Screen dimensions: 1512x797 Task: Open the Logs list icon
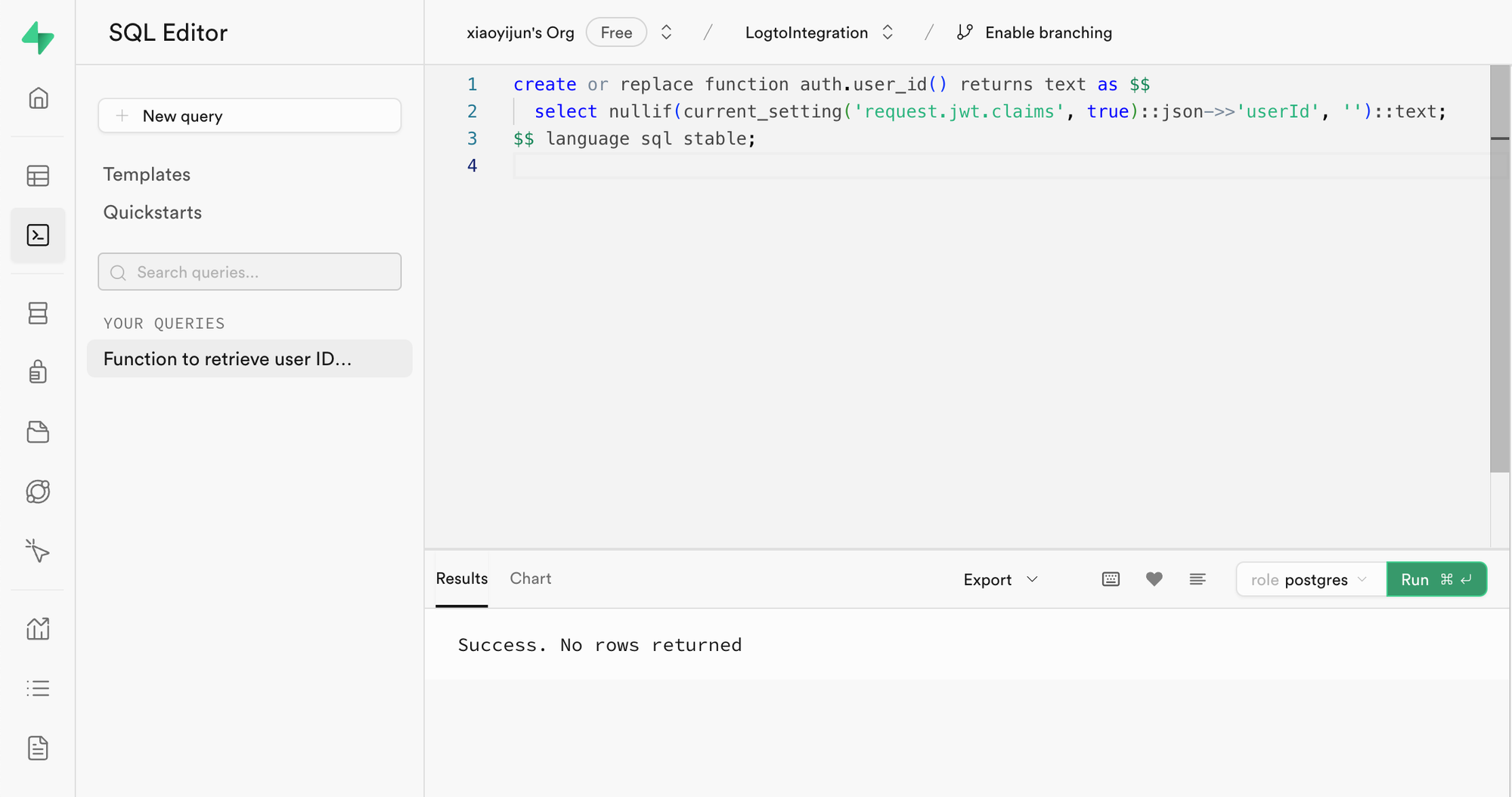click(38, 688)
